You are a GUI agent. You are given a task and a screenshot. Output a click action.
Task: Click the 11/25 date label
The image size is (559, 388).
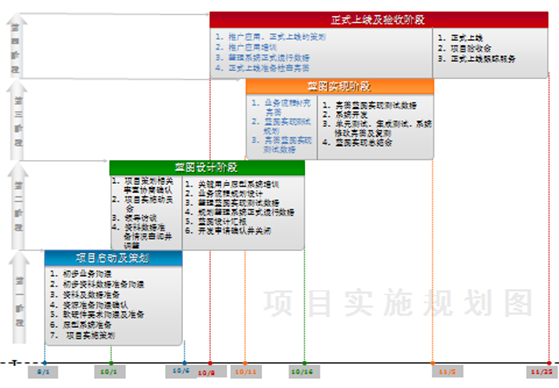(542, 372)
